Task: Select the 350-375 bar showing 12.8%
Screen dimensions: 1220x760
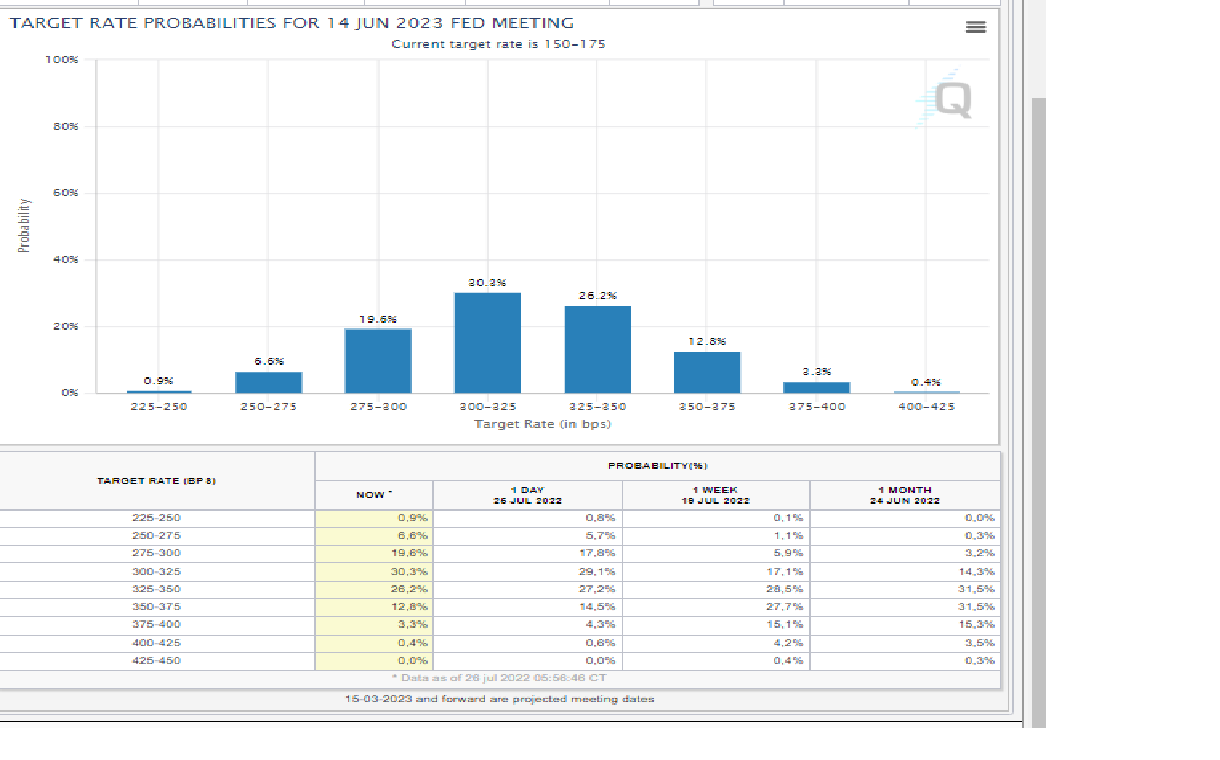Action: (707, 372)
